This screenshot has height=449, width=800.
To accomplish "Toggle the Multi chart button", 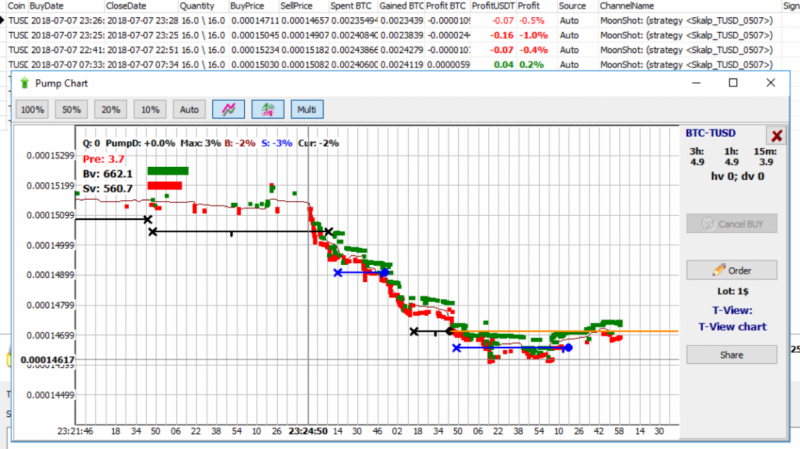I will [x=307, y=110].
